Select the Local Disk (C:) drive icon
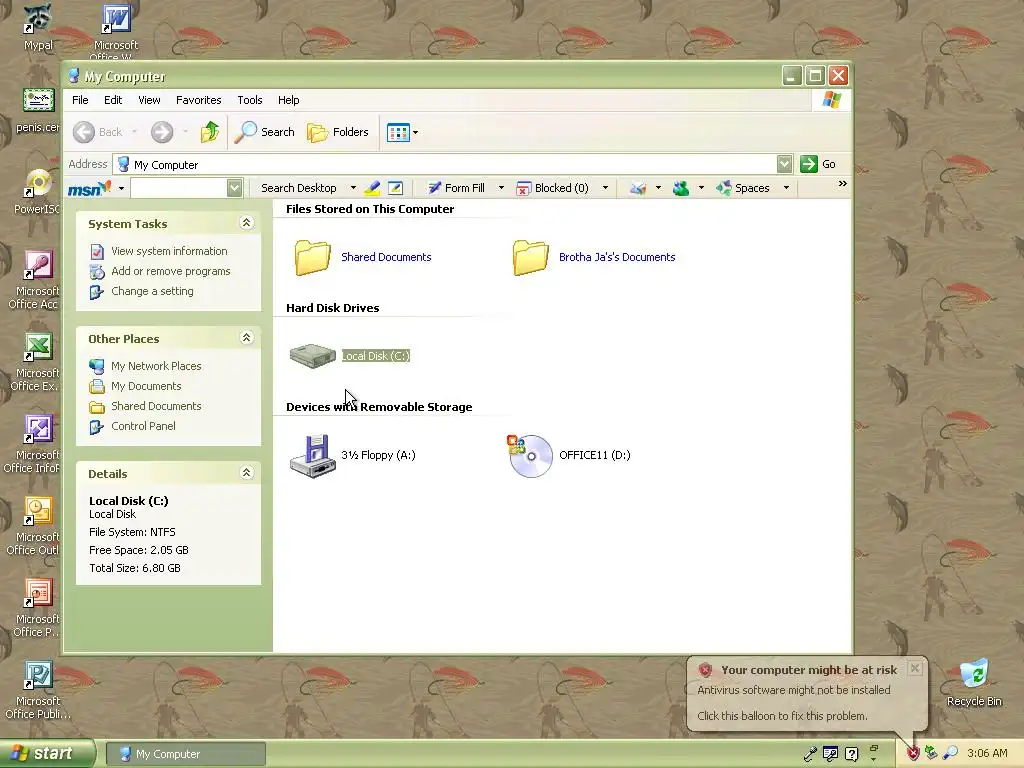Screen dimensions: 1024x768 coord(312,356)
